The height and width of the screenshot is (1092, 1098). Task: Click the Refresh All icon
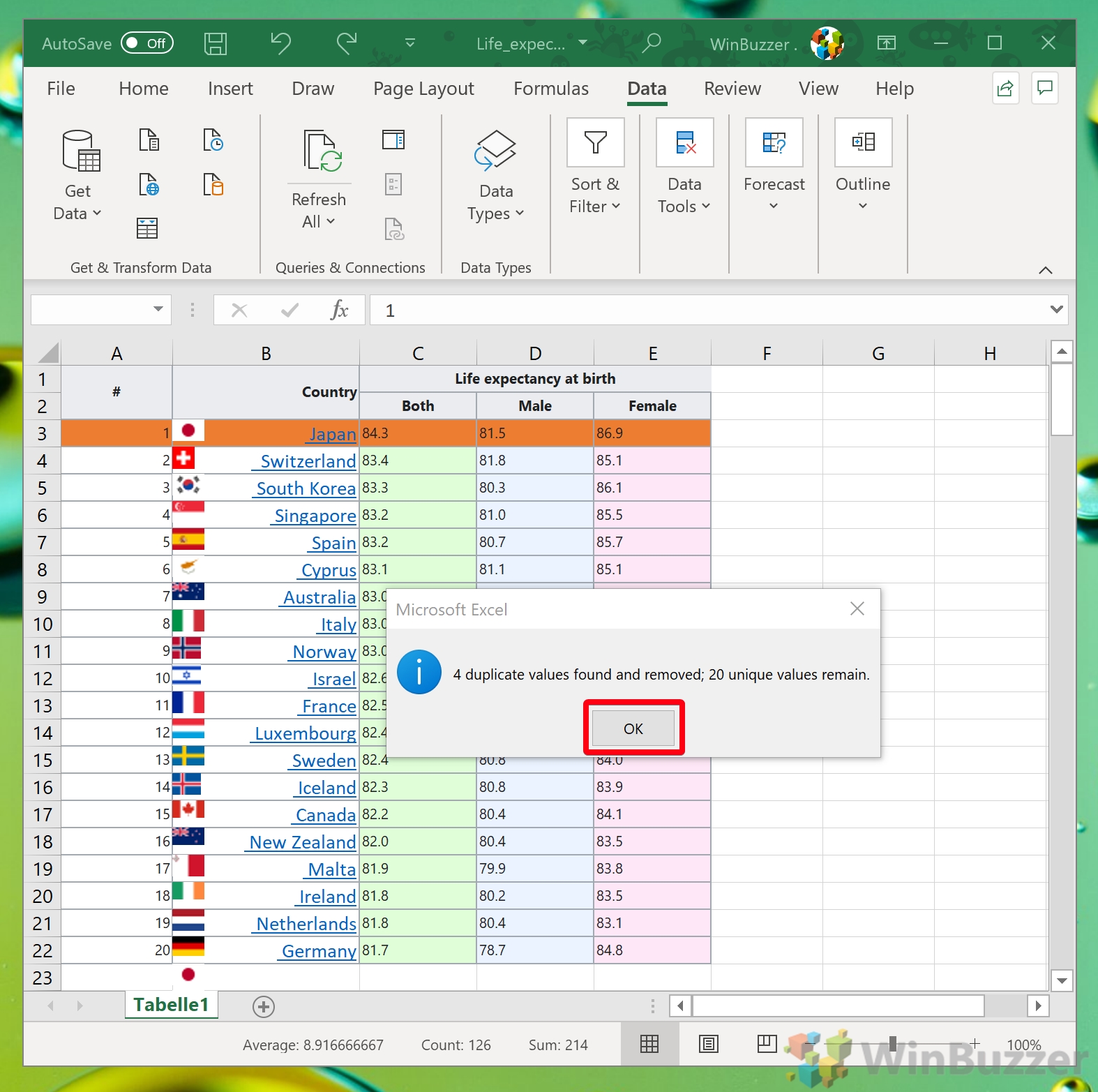(x=319, y=151)
